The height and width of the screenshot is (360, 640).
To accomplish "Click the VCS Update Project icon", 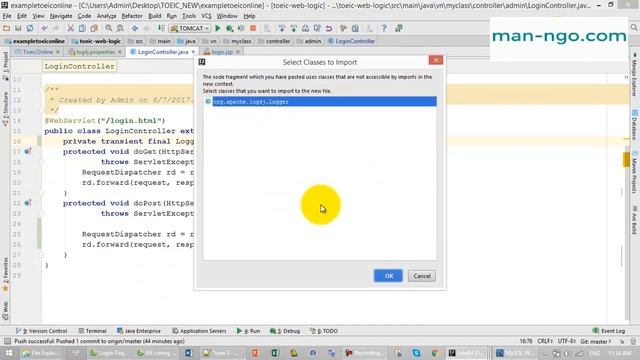I will point(282,28).
